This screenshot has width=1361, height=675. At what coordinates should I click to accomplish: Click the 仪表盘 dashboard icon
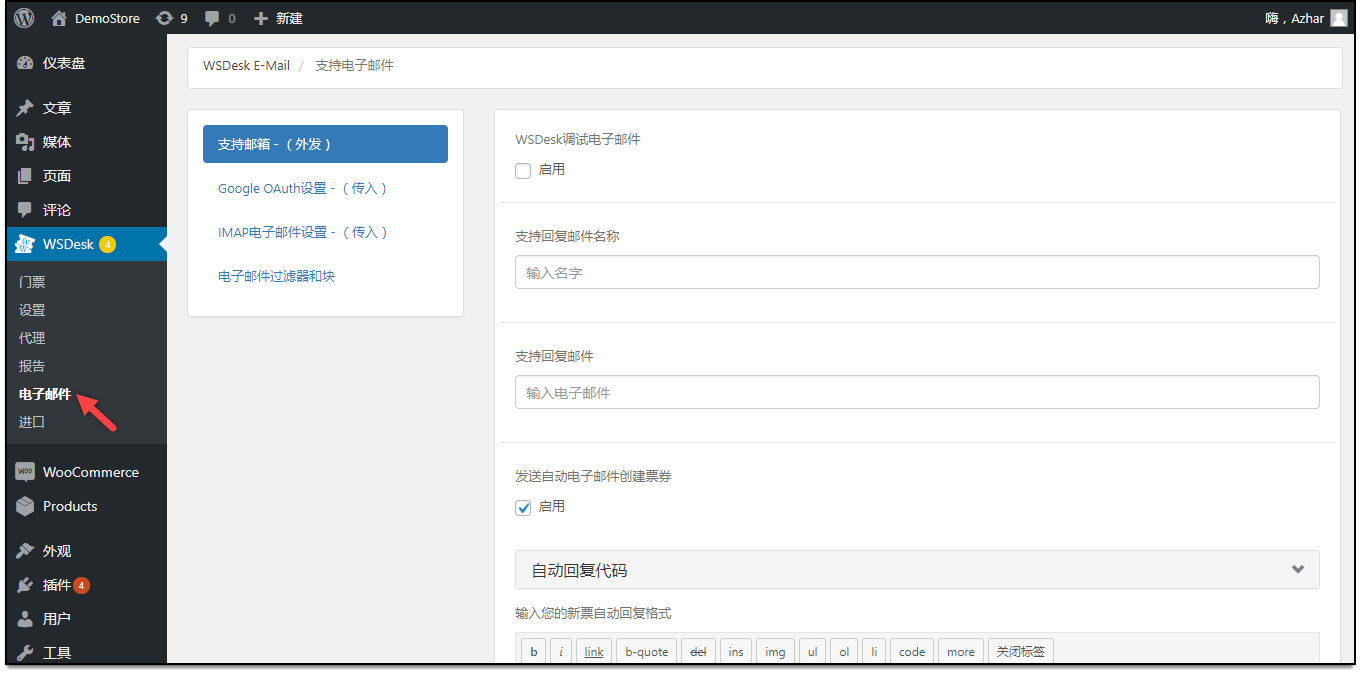point(26,63)
